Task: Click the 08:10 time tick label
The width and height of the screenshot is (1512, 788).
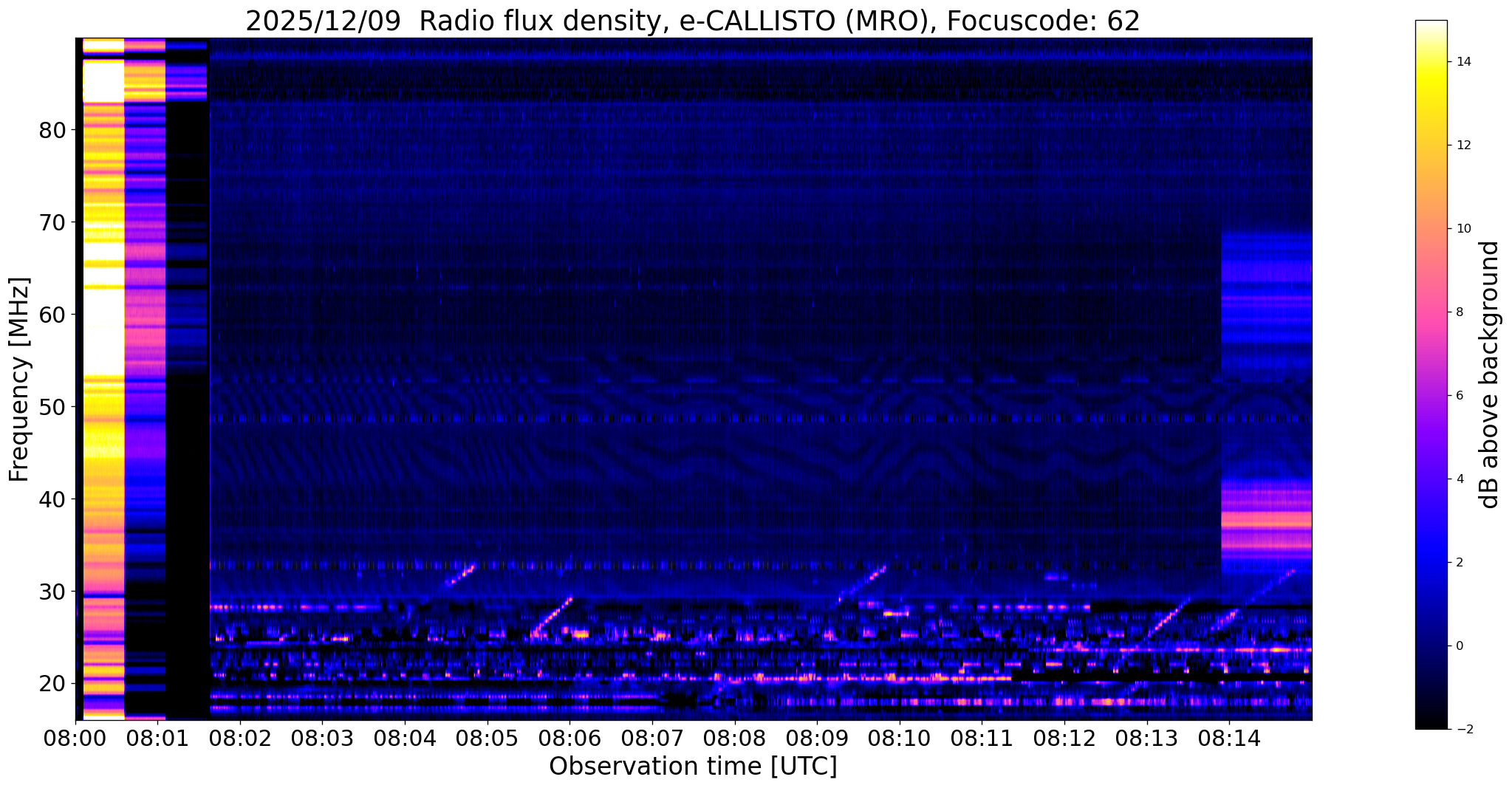Action: coord(900,738)
